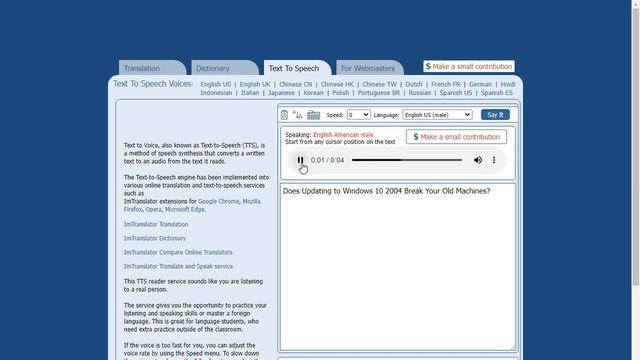This screenshot has height=360, width=640.
Task: Open the ImTranslator Dictionary link
Action: (155, 238)
